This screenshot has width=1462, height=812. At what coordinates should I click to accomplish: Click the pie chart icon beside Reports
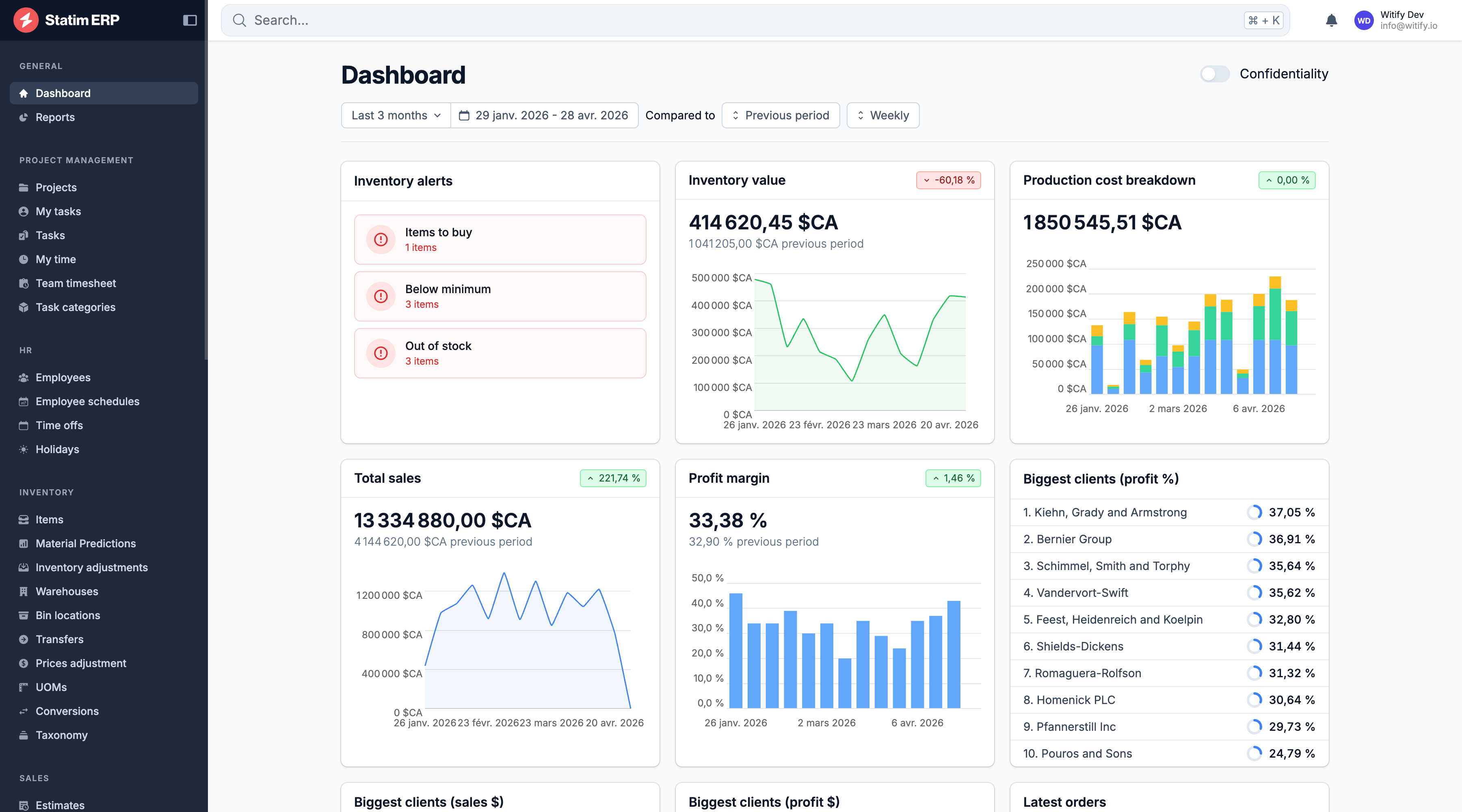(x=24, y=117)
